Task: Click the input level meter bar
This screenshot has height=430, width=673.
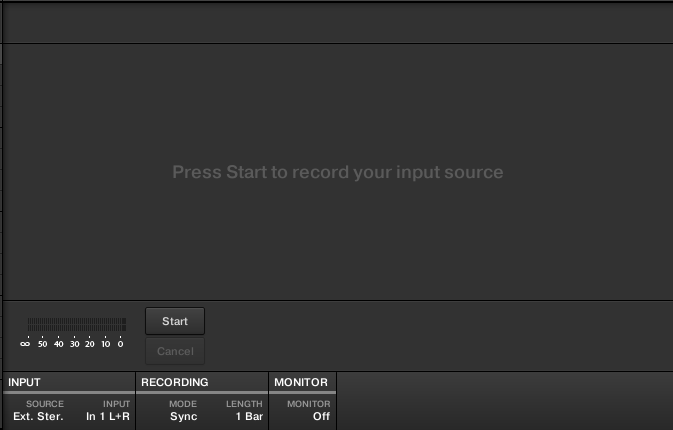Action: click(77, 324)
